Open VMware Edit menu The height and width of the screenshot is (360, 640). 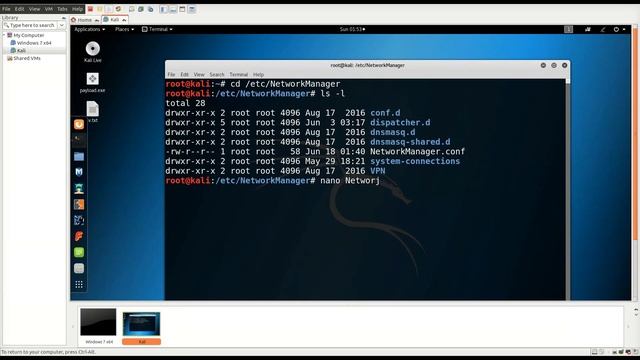[20, 9]
